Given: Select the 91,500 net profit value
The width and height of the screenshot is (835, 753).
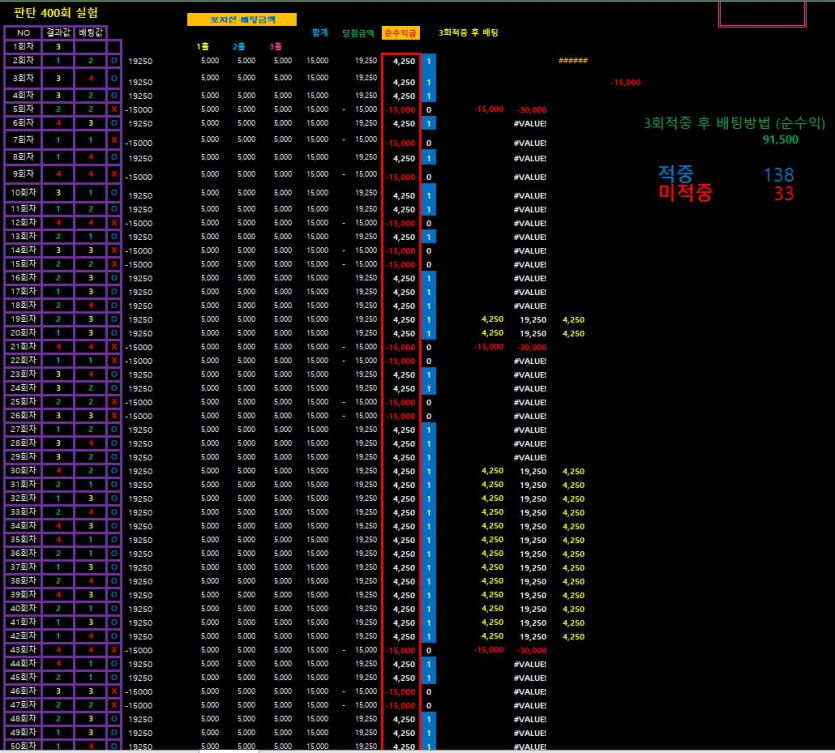Looking at the screenshot, I should tap(780, 140).
